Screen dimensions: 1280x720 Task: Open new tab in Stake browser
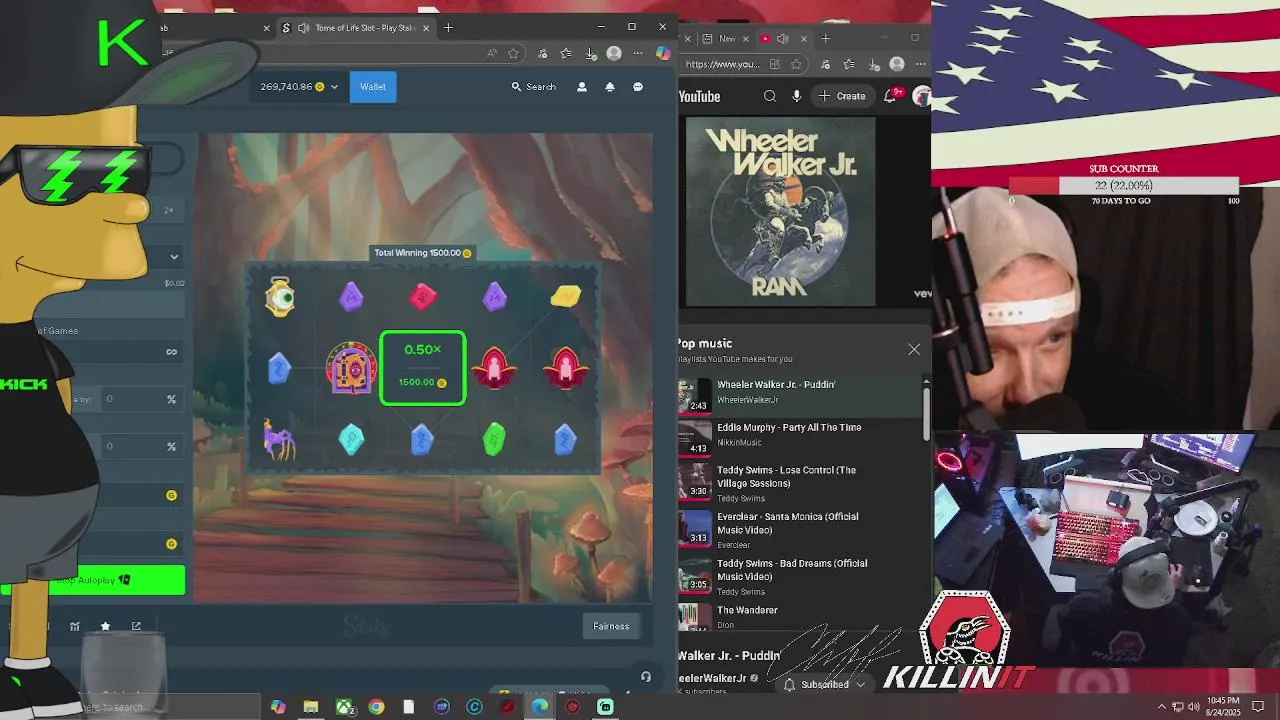click(448, 28)
